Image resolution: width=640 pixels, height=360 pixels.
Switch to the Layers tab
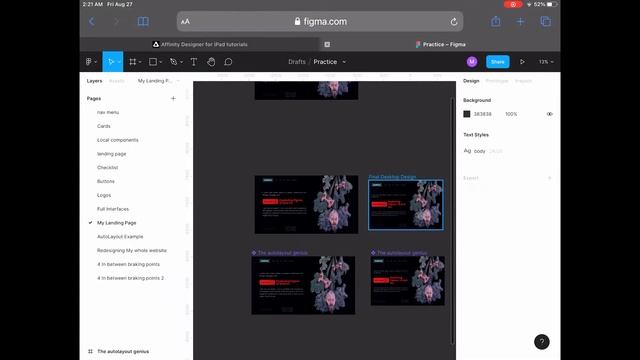coord(94,81)
